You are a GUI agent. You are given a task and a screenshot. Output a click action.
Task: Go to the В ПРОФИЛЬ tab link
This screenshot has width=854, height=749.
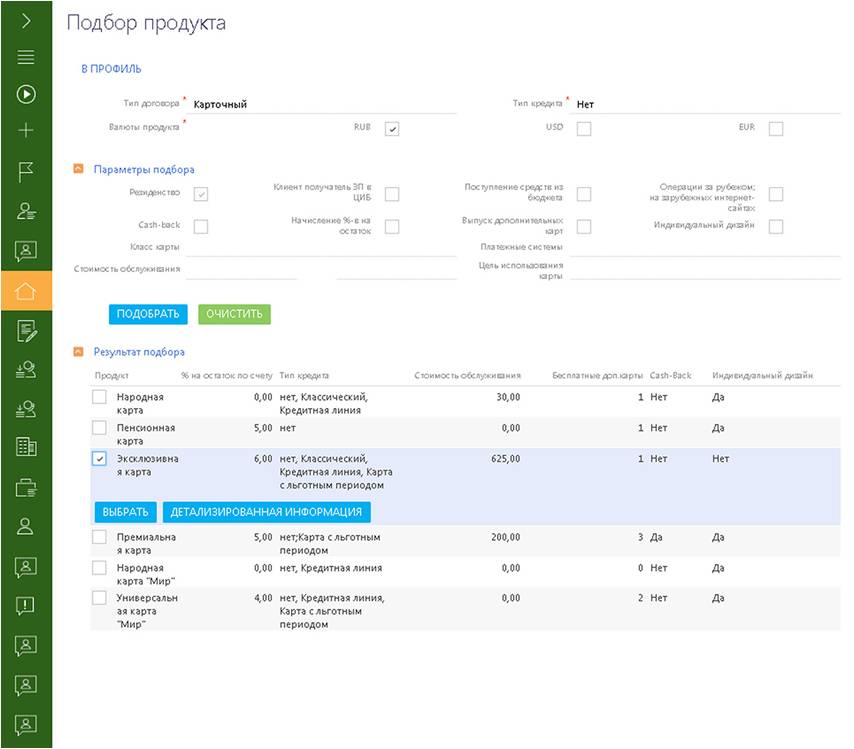click(111, 69)
